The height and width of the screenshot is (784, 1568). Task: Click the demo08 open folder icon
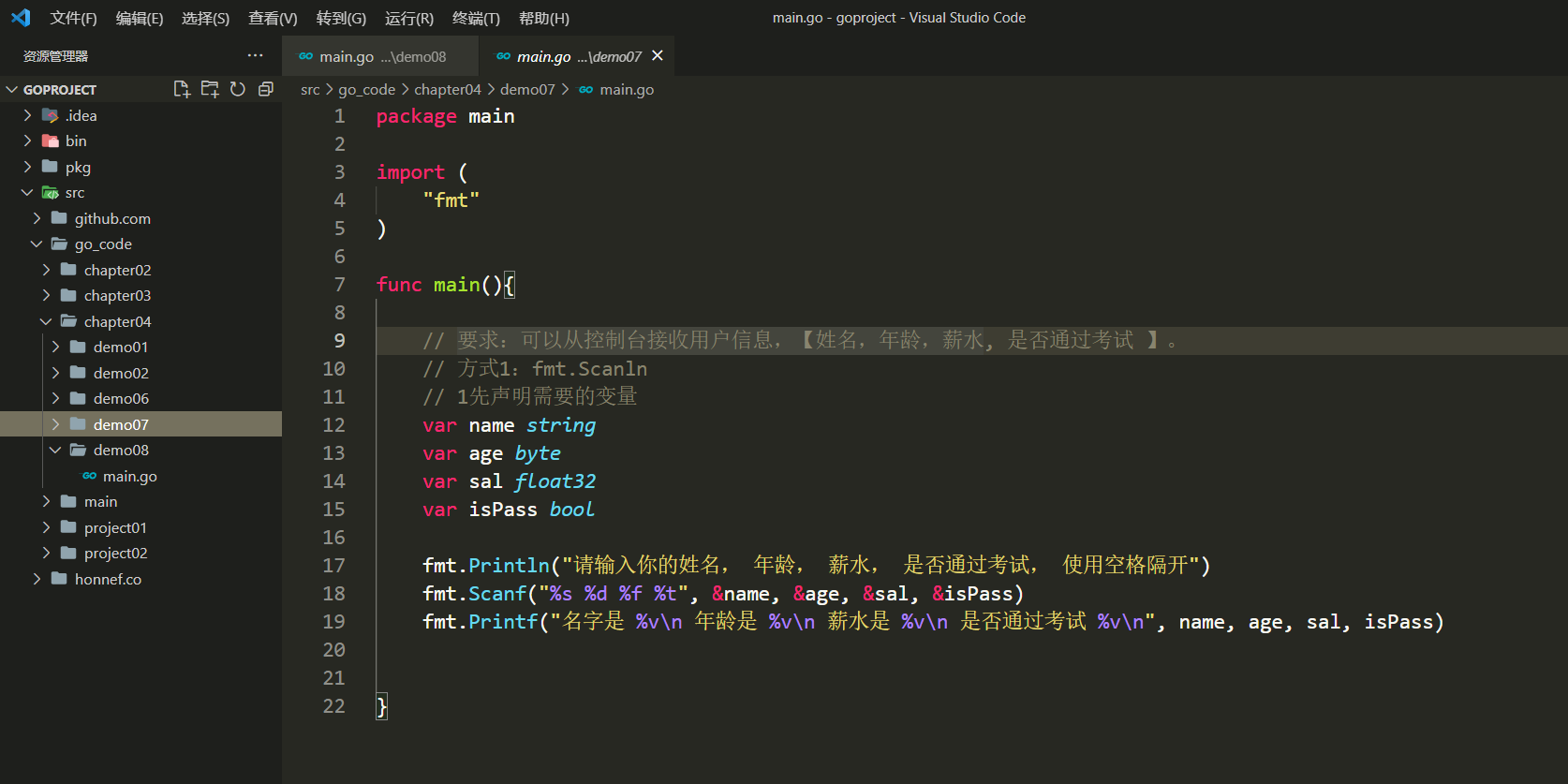coord(79,450)
